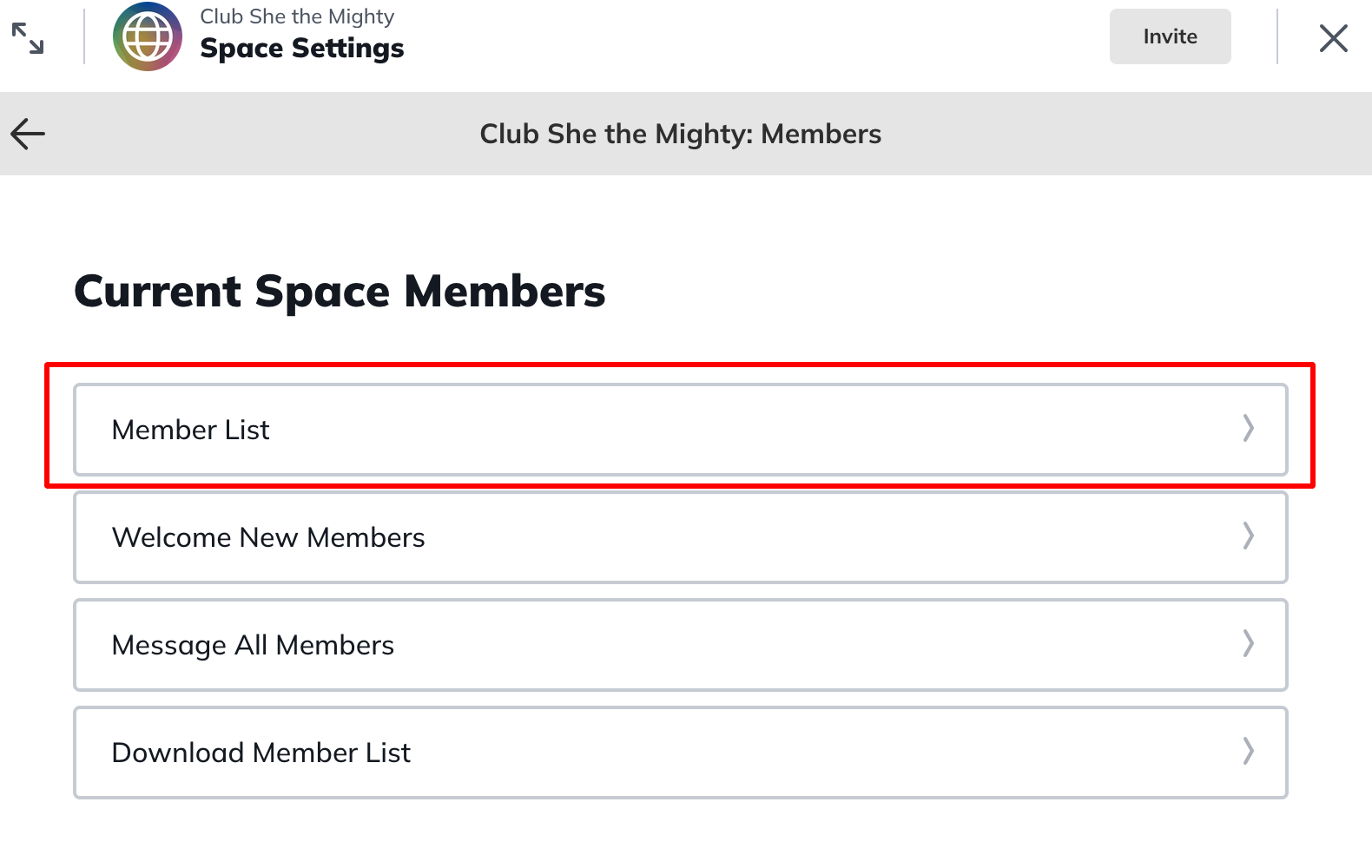Click the Message All Members chevron arrow
Image resolution: width=1372 pixels, height=868 pixels.
[1248, 644]
